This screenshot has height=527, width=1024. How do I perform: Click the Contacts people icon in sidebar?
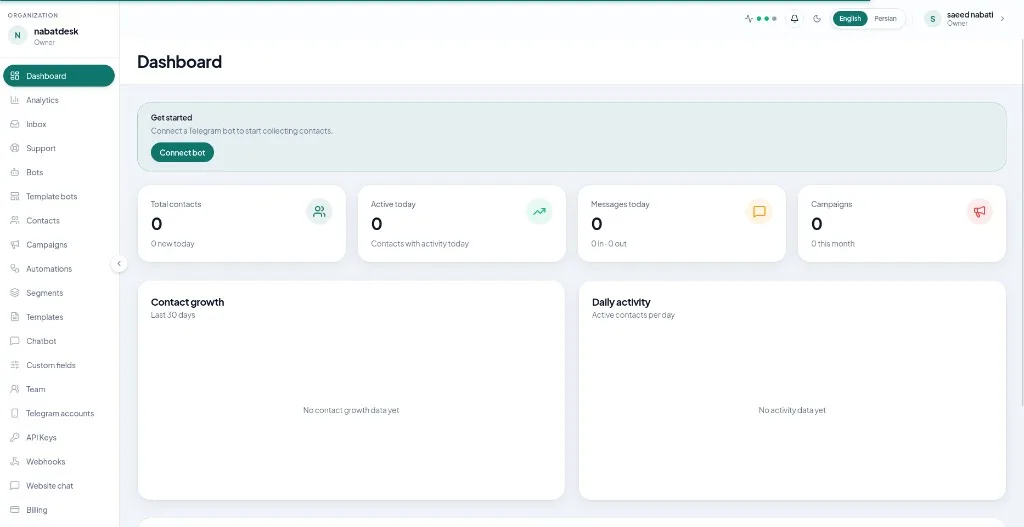pyautogui.click(x=15, y=221)
